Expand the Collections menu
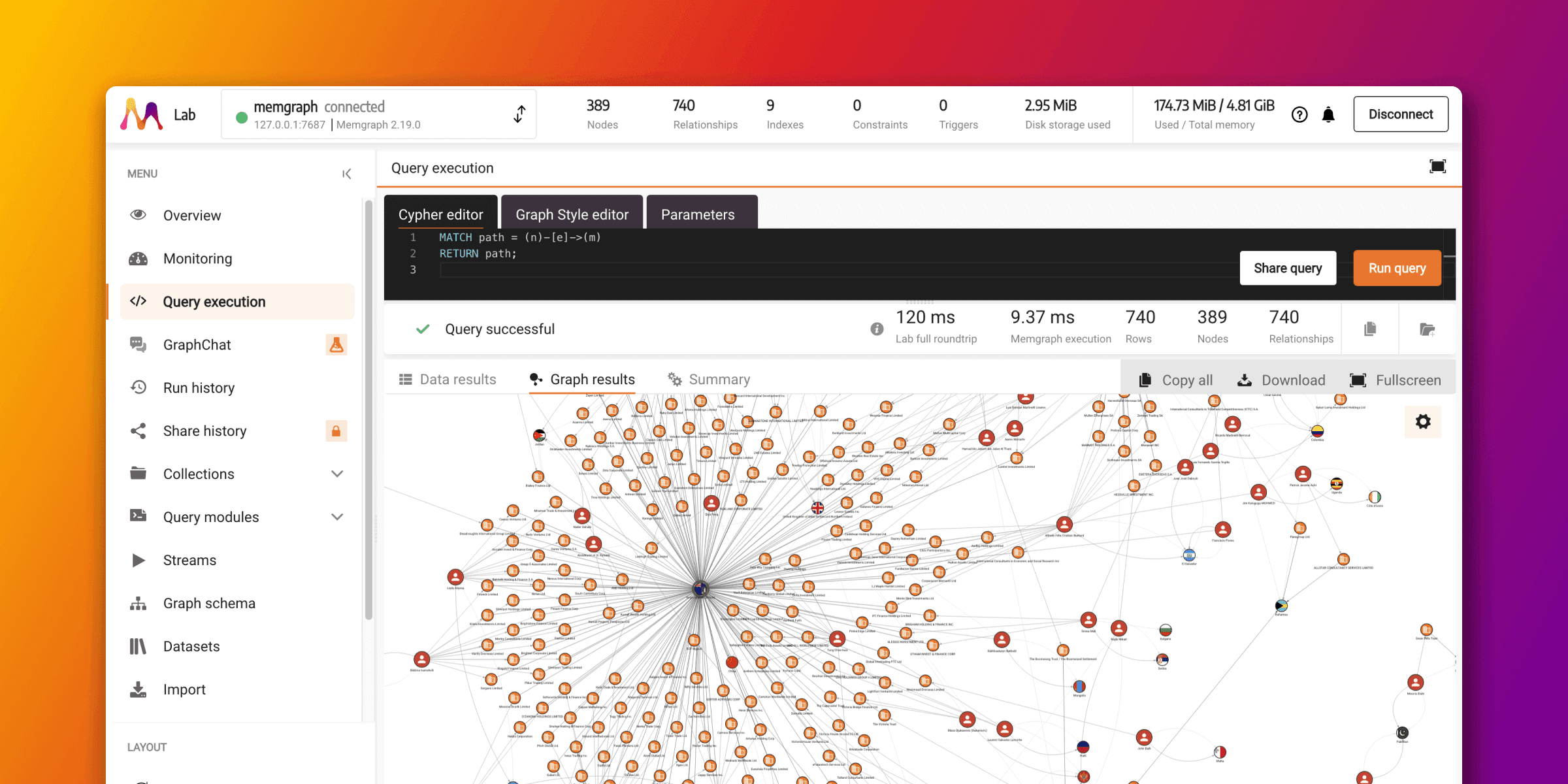 (x=337, y=474)
